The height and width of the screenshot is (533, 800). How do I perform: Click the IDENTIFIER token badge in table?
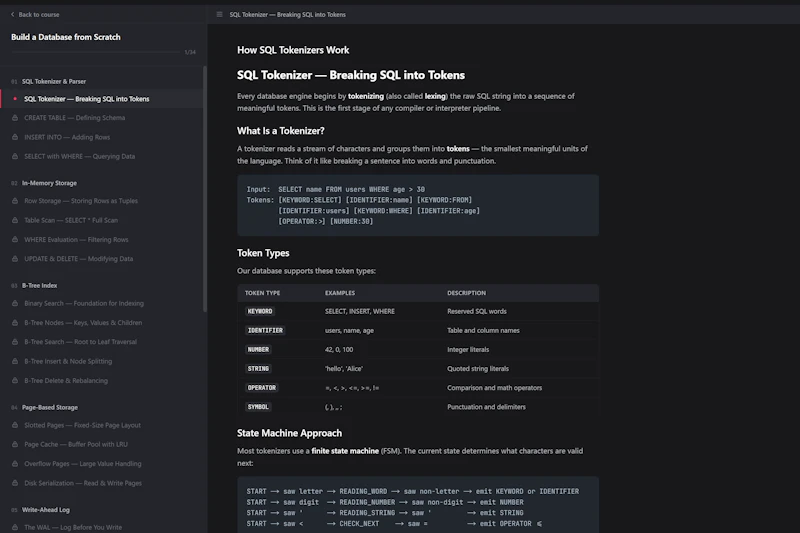coord(265,331)
